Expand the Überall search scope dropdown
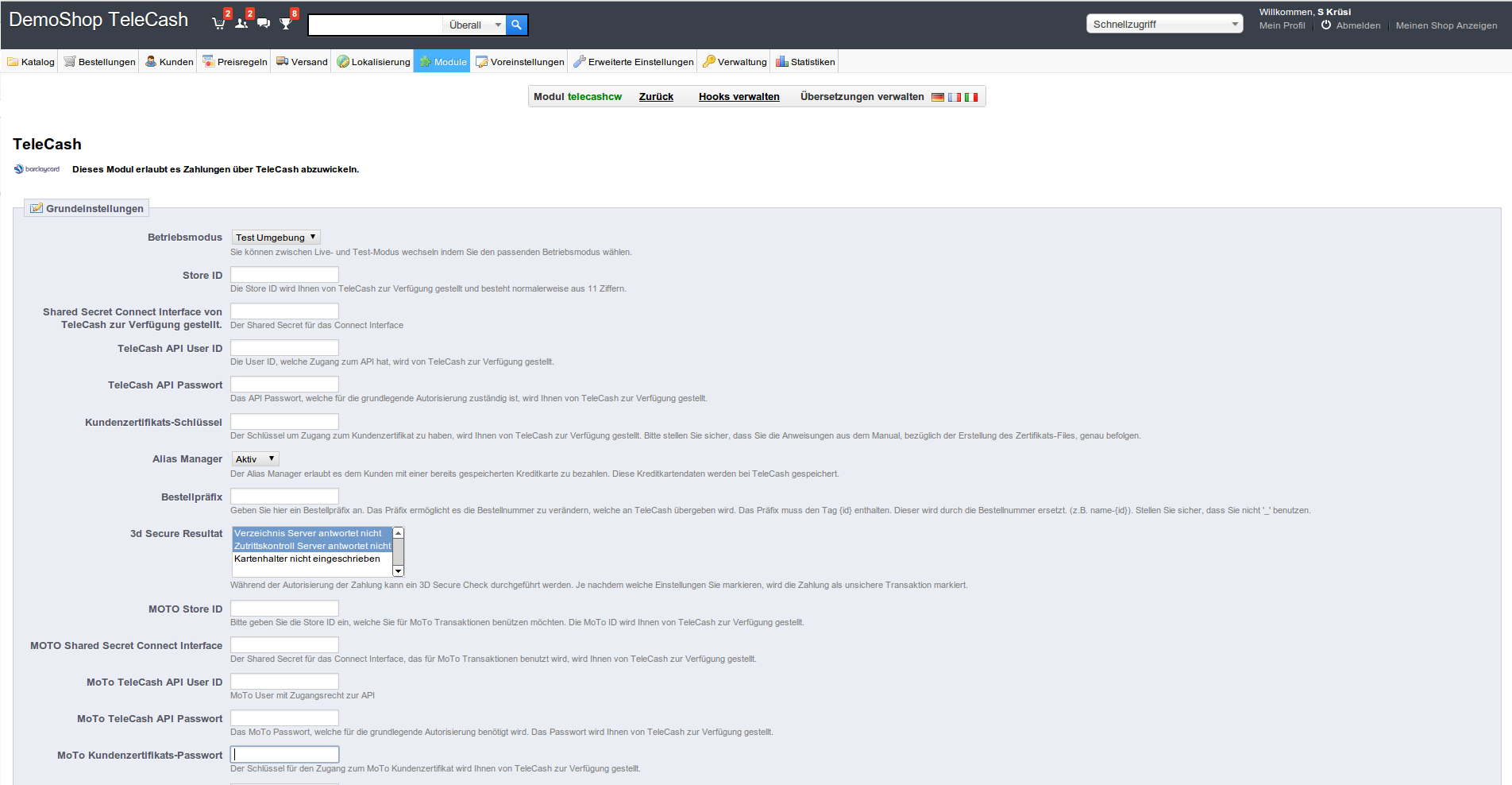This screenshot has width=1512, height=785. click(474, 25)
